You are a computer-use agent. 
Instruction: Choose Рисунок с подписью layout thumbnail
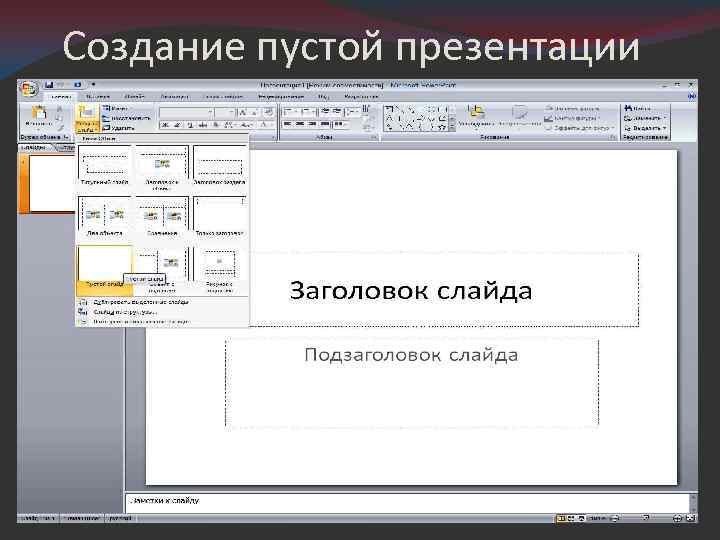[x=220, y=270]
